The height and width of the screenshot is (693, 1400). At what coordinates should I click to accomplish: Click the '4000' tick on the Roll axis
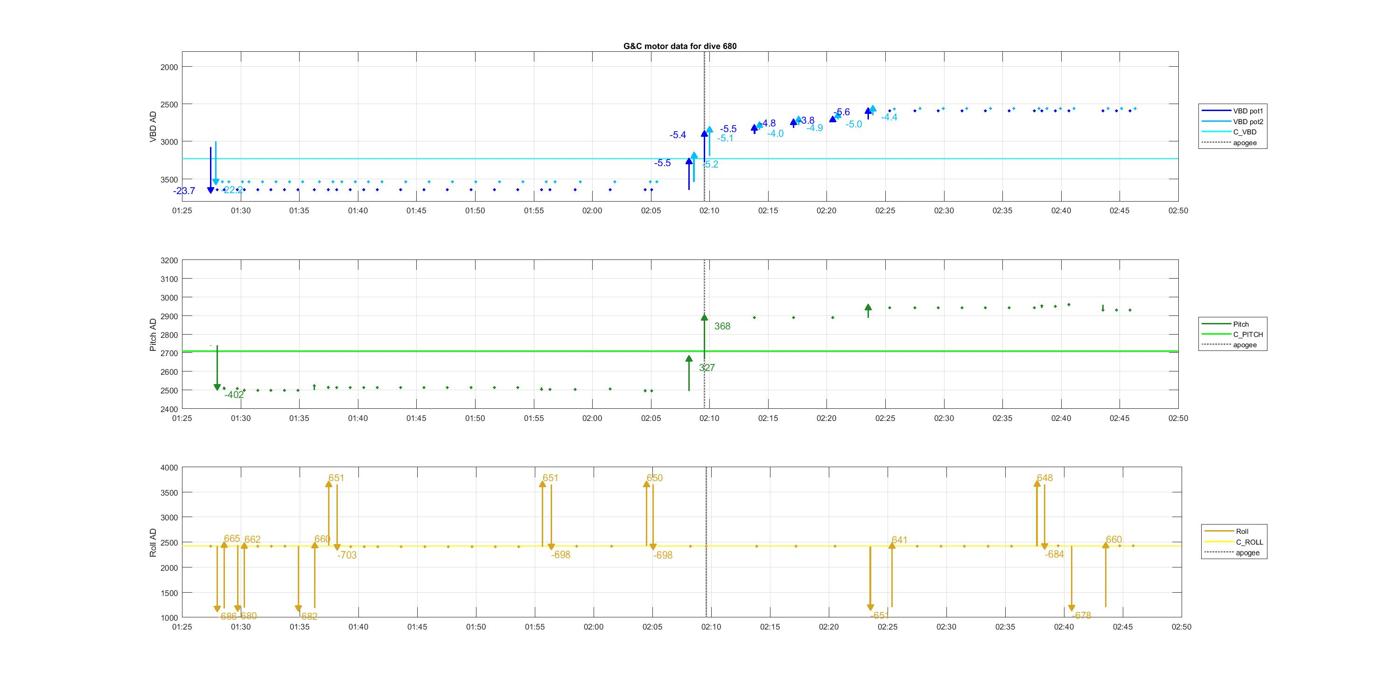(x=169, y=468)
